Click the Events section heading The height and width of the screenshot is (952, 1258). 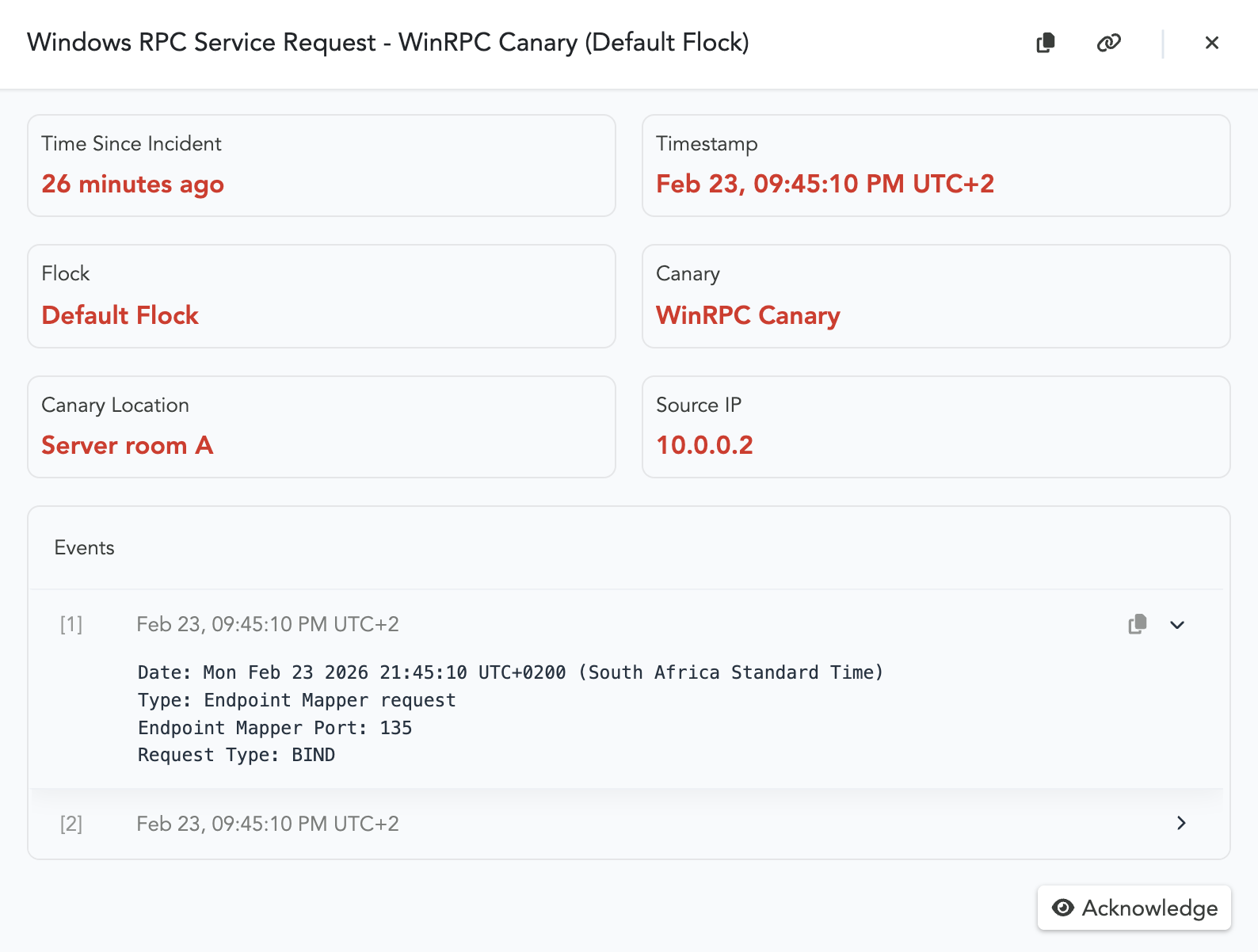click(84, 547)
